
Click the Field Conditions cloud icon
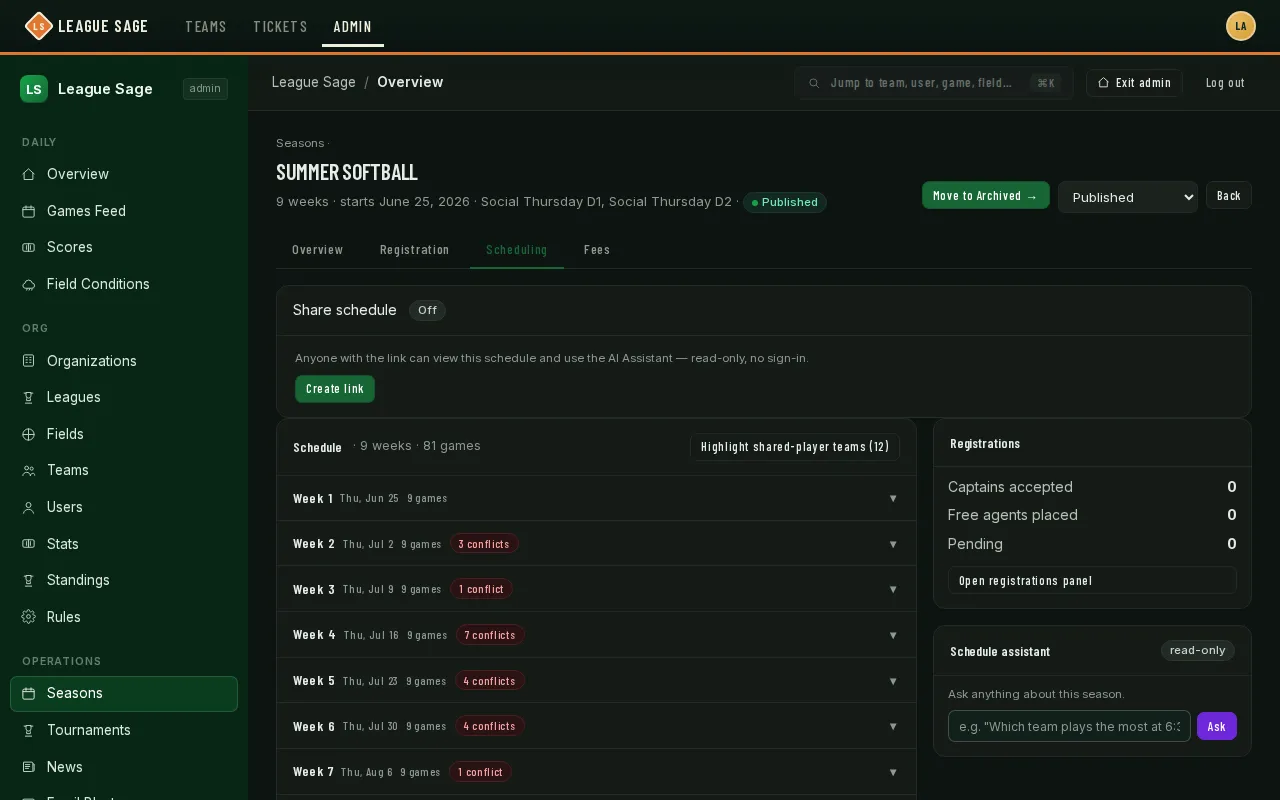pyautogui.click(x=29, y=284)
